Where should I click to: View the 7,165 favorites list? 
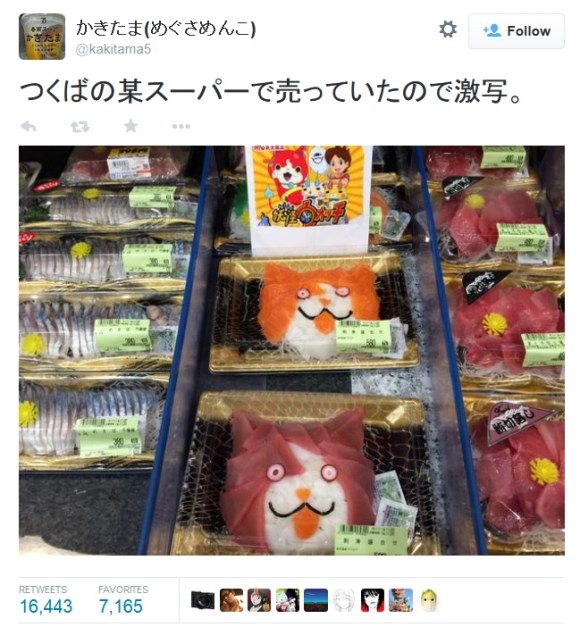(x=123, y=600)
